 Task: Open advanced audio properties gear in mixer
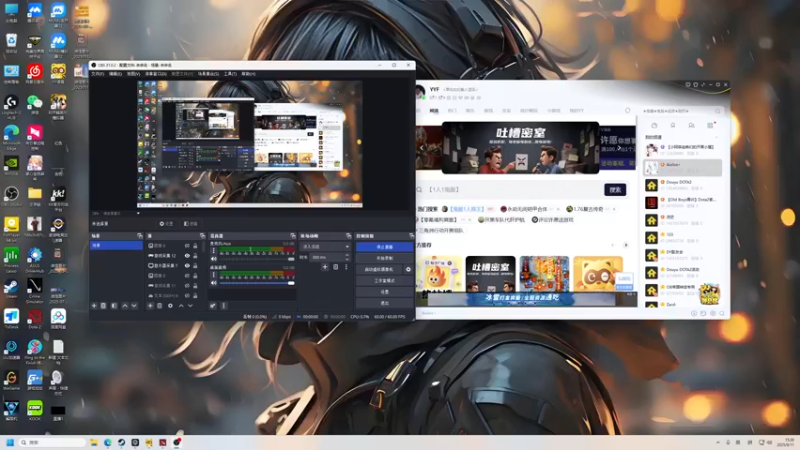[213, 306]
